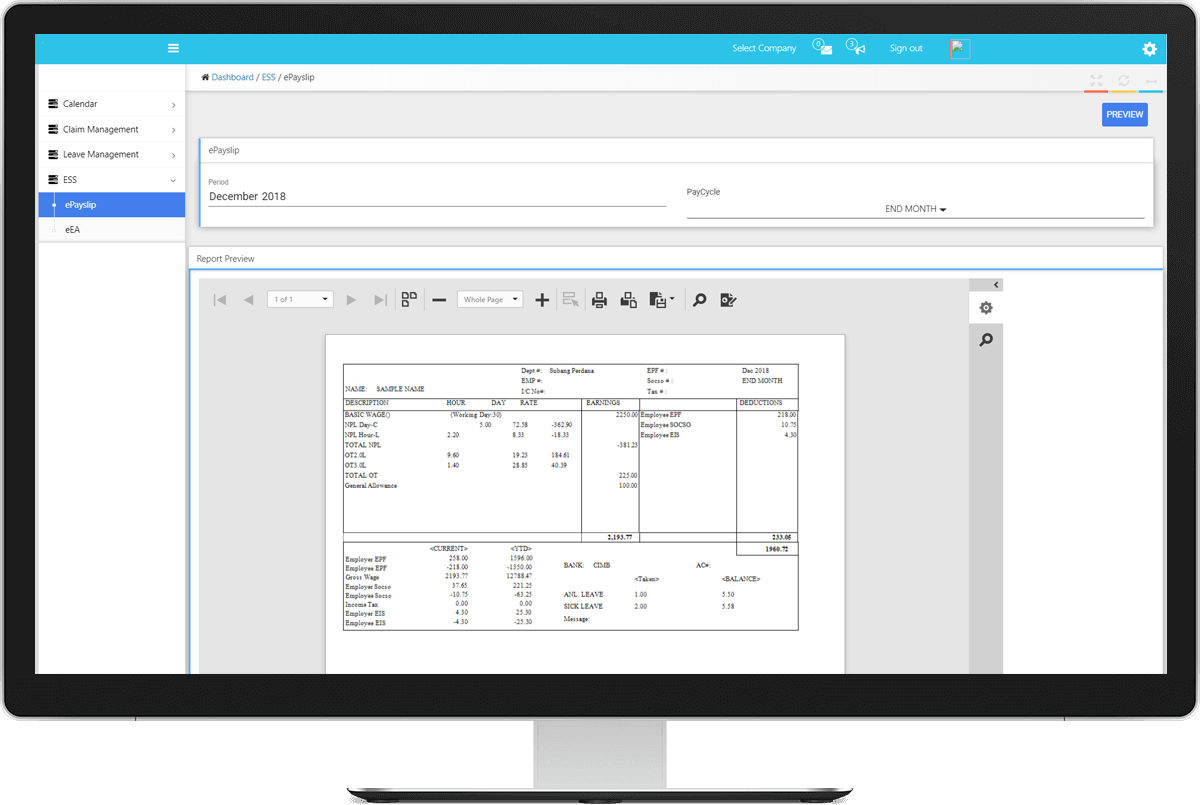Click the Dashboard breadcrumb link

pos(232,77)
